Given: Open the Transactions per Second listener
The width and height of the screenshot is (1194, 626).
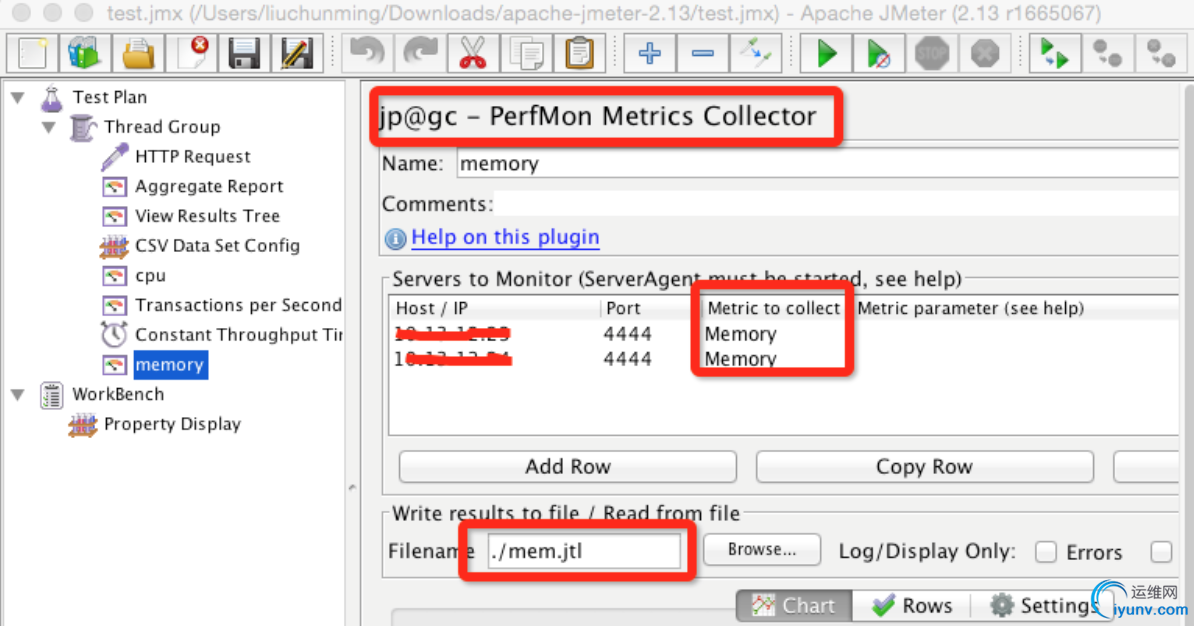Looking at the screenshot, I should [238, 305].
